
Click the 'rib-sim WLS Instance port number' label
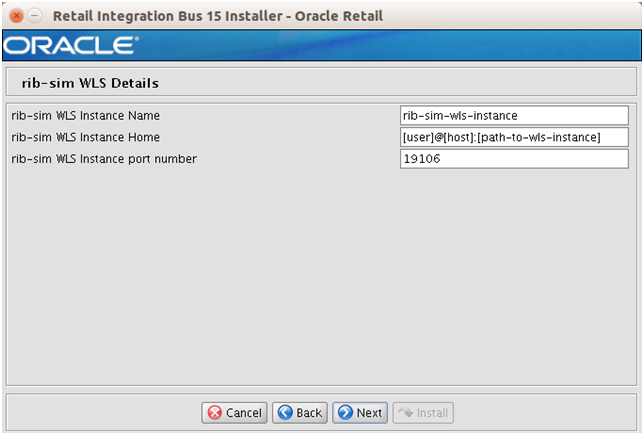coord(104,159)
